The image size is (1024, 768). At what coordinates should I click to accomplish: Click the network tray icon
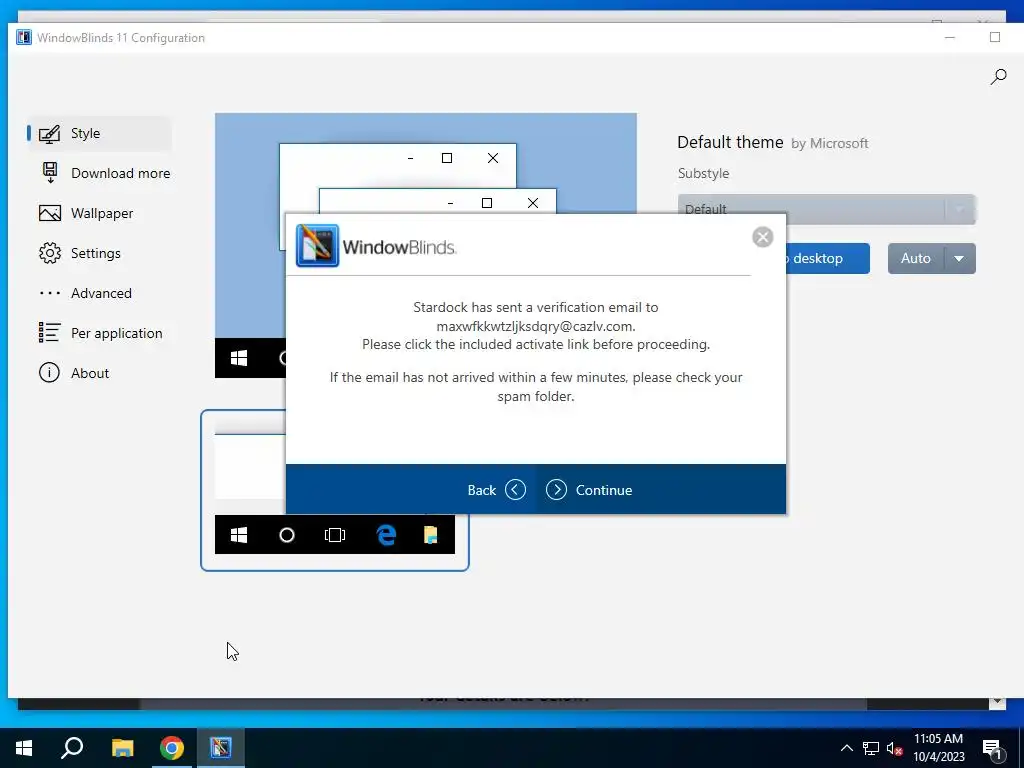tap(871, 748)
